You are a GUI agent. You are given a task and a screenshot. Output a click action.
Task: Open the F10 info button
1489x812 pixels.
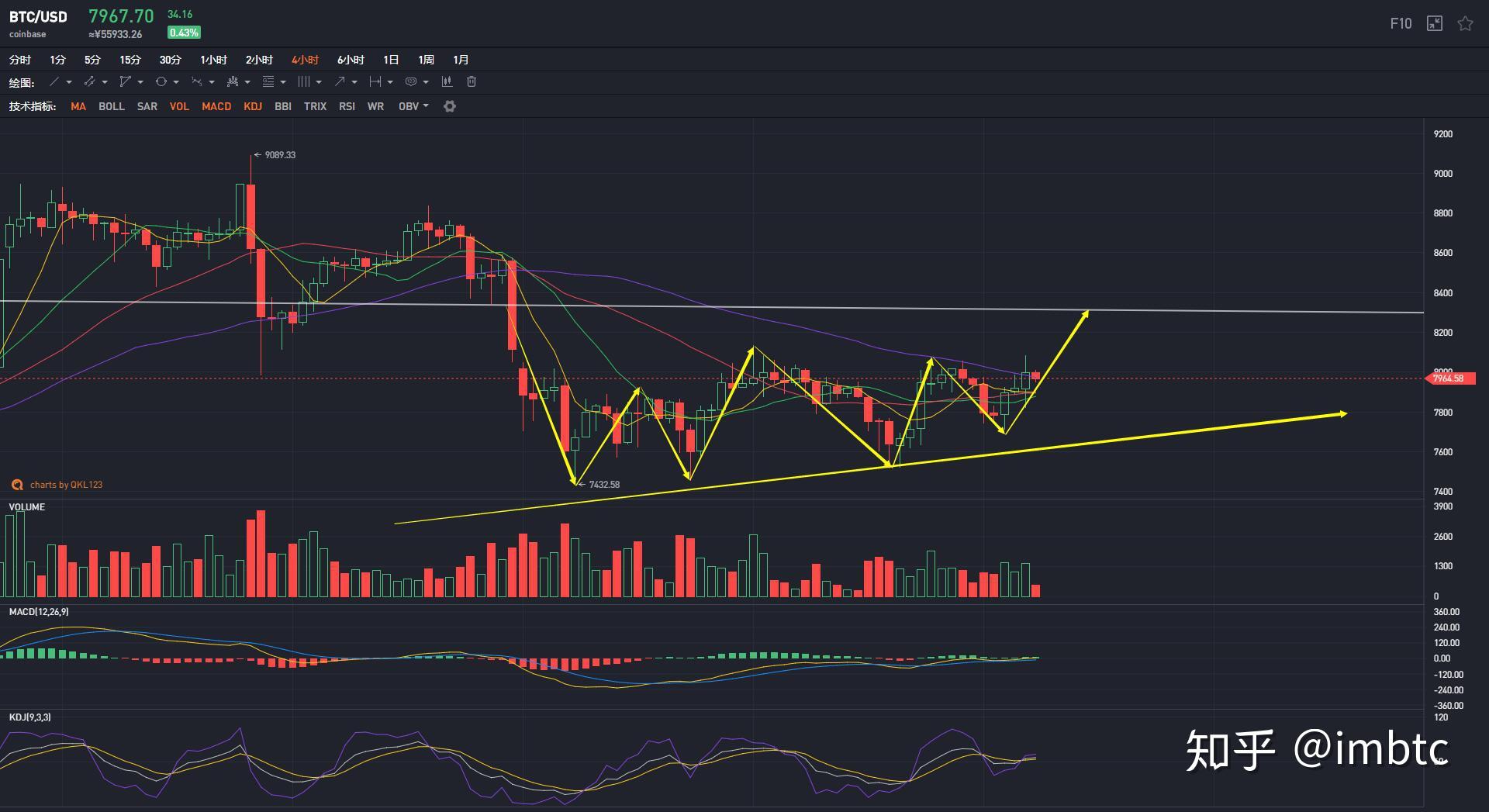(x=1401, y=23)
